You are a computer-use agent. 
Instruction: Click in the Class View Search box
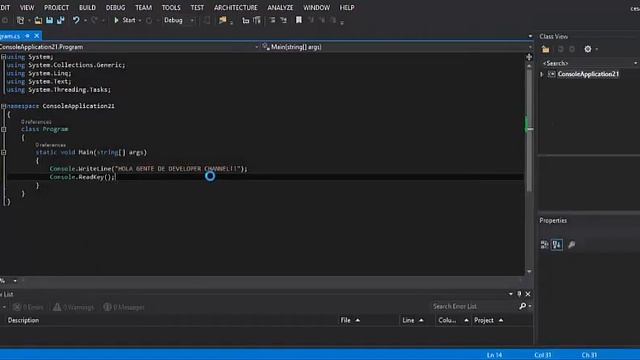click(587, 63)
